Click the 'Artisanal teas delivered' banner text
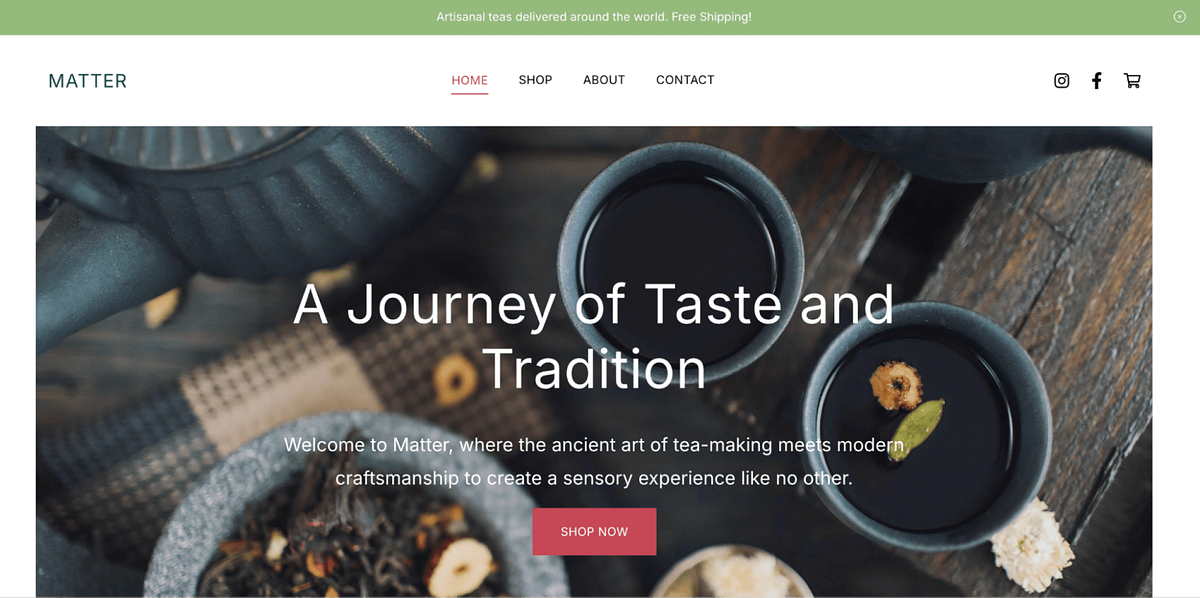This screenshot has width=1200, height=598. point(594,17)
